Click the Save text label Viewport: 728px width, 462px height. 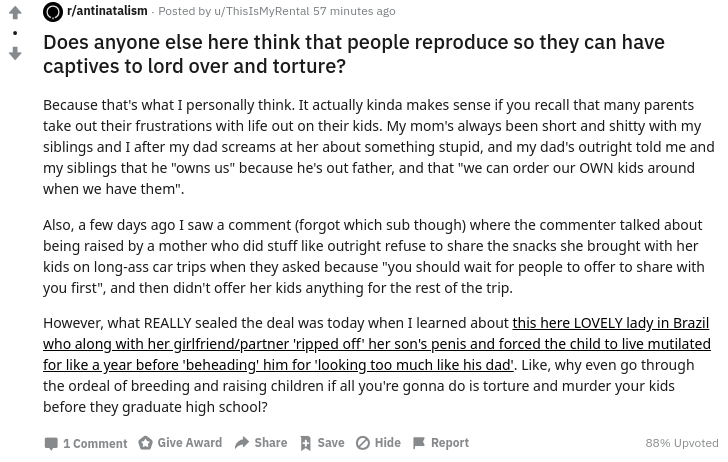coord(331,442)
